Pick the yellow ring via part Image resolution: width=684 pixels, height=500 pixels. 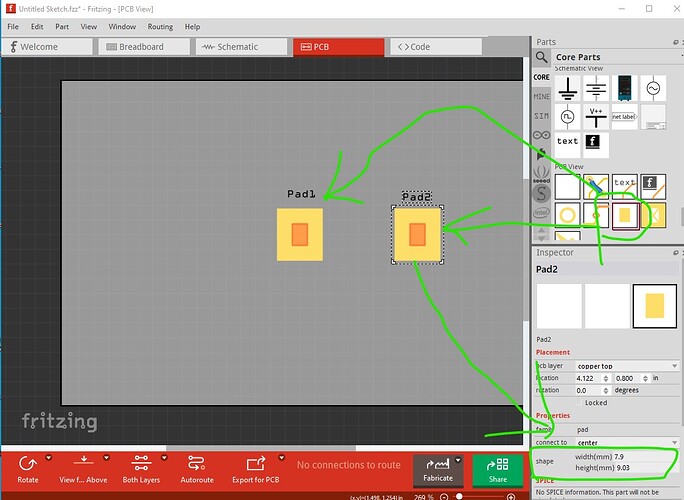[568, 215]
